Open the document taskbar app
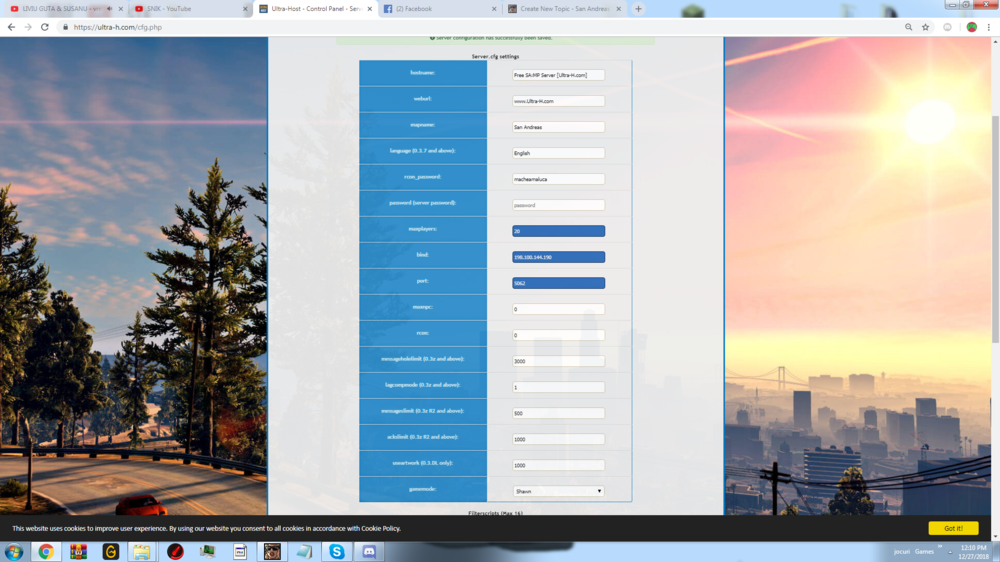Screen dimensions: 1000x562 240,552
